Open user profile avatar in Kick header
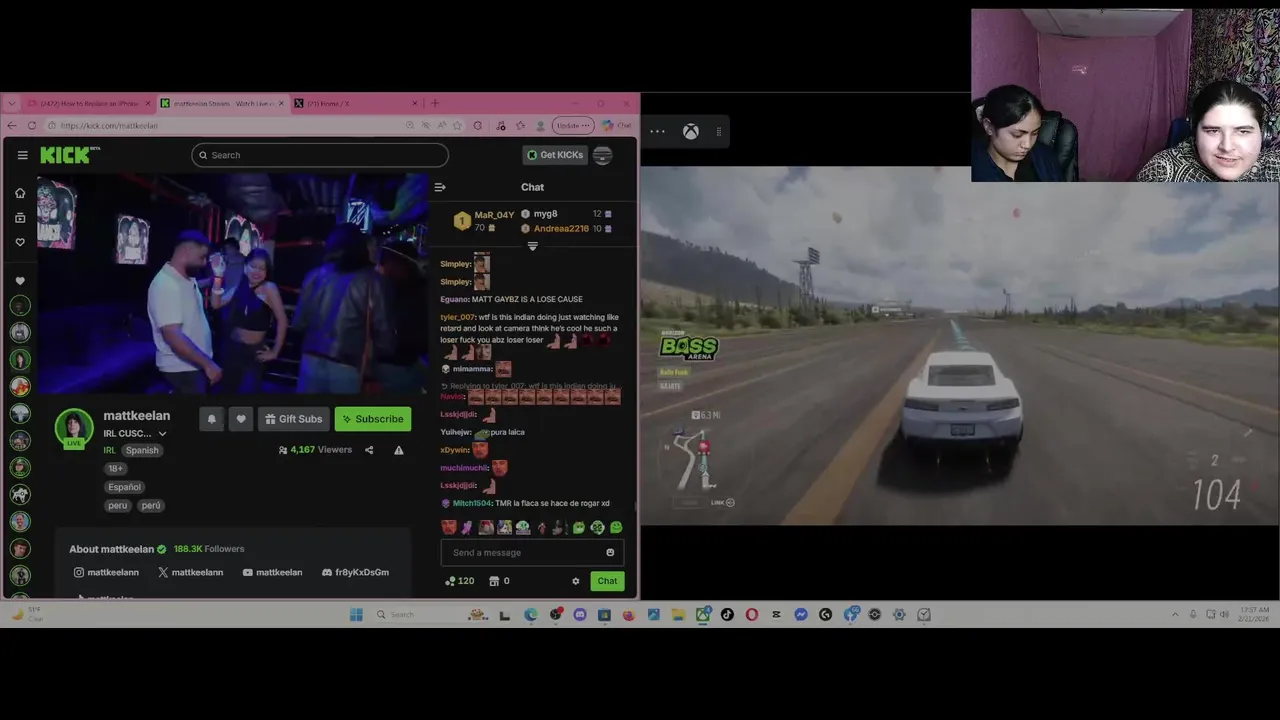Image resolution: width=1280 pixels, height=720 pixels. (x=602, y=155)
